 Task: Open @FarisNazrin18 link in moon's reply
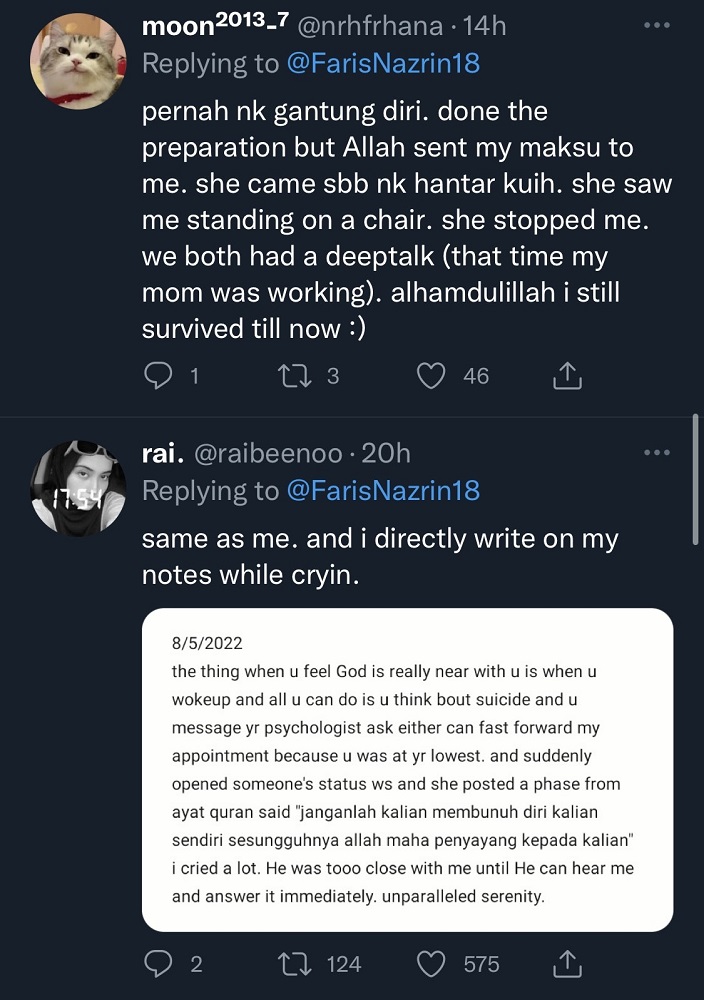click(x=383, y=63)
